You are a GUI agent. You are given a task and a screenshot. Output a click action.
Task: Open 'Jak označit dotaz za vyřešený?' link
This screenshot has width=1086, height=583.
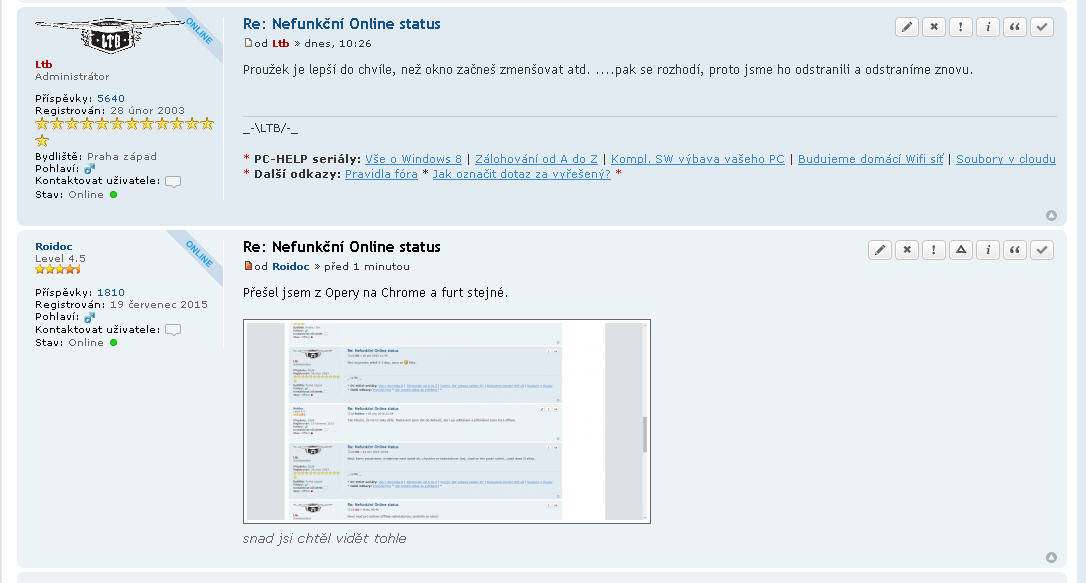coord(521,174)
